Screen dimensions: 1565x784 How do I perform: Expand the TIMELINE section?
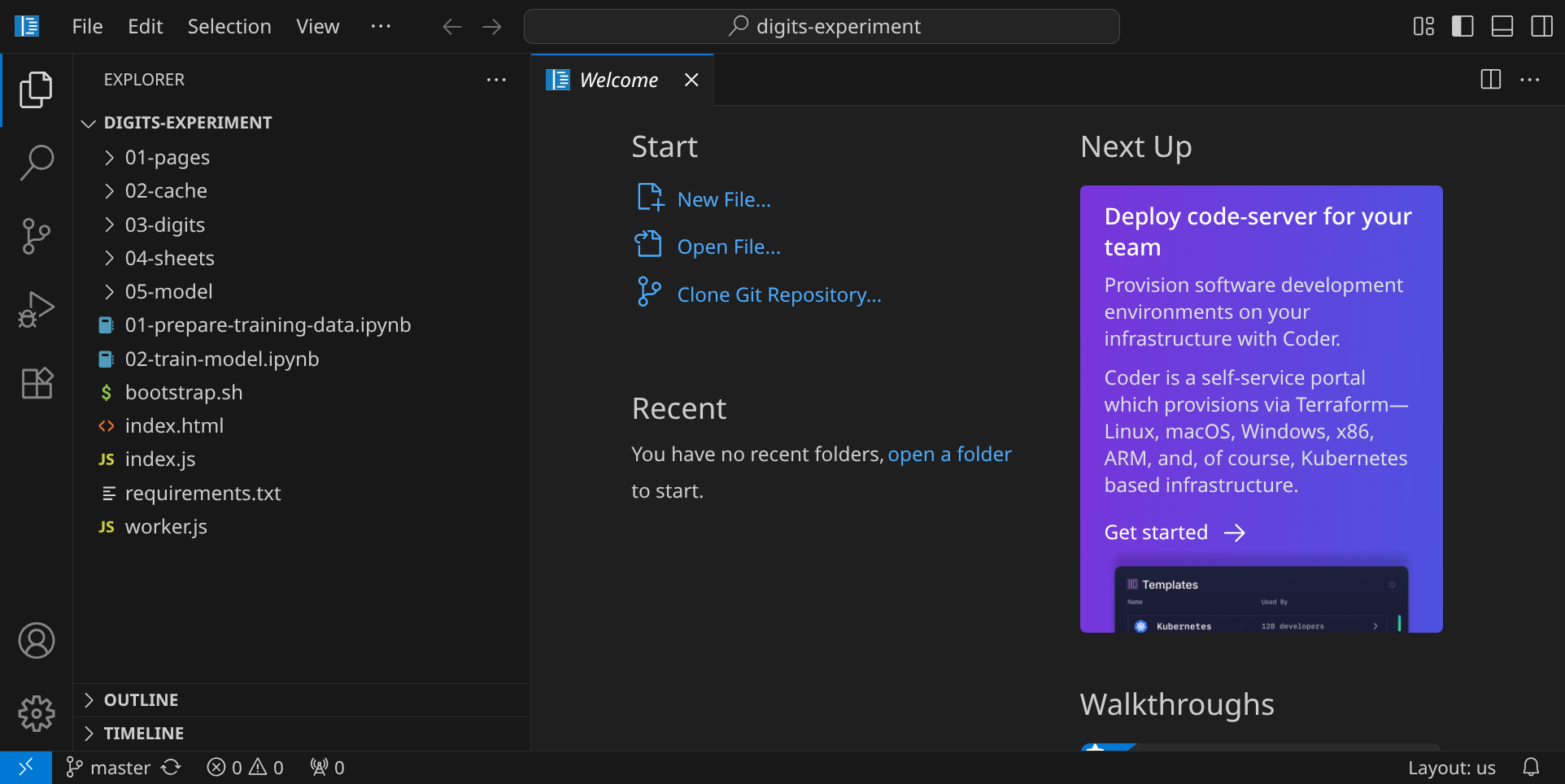click(x=143, y=734)
